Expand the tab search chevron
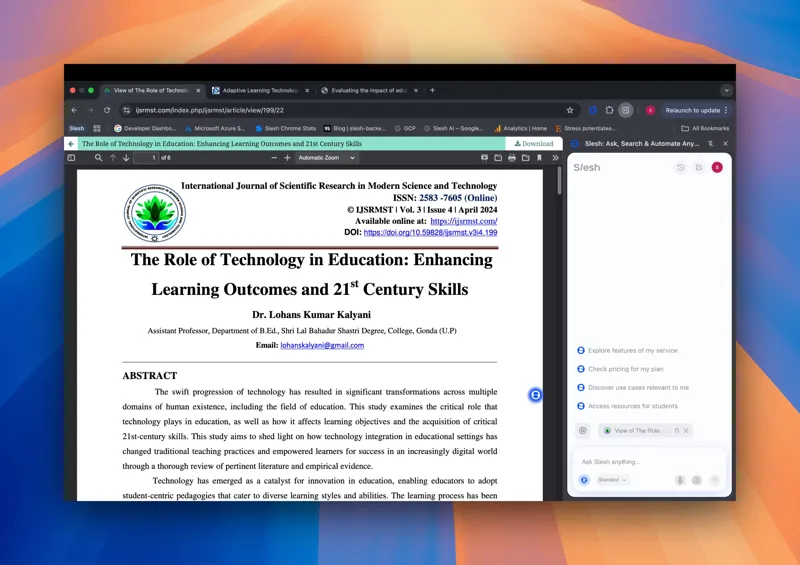The width and height of the screenshot is (800, 565). click(x=727, y=90)
